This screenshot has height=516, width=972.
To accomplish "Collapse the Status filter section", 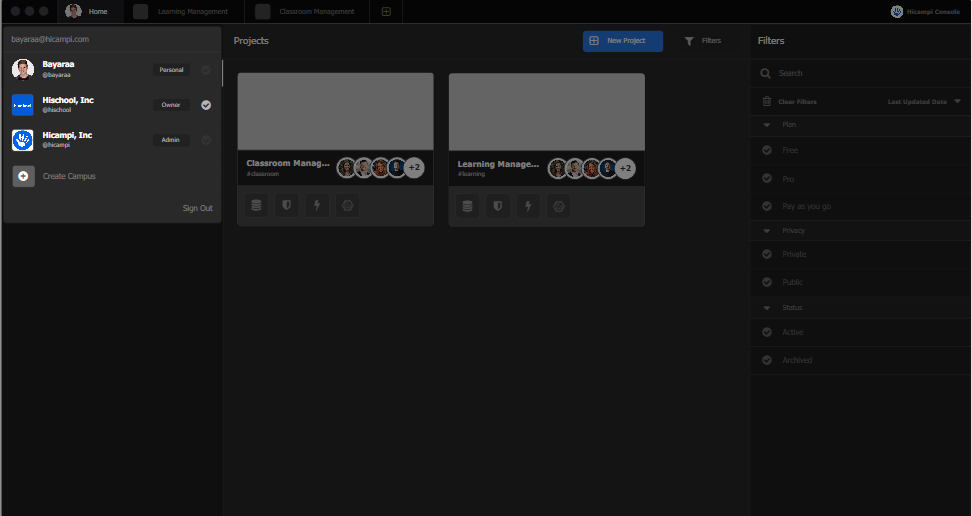I will click(x=767, y=308).
